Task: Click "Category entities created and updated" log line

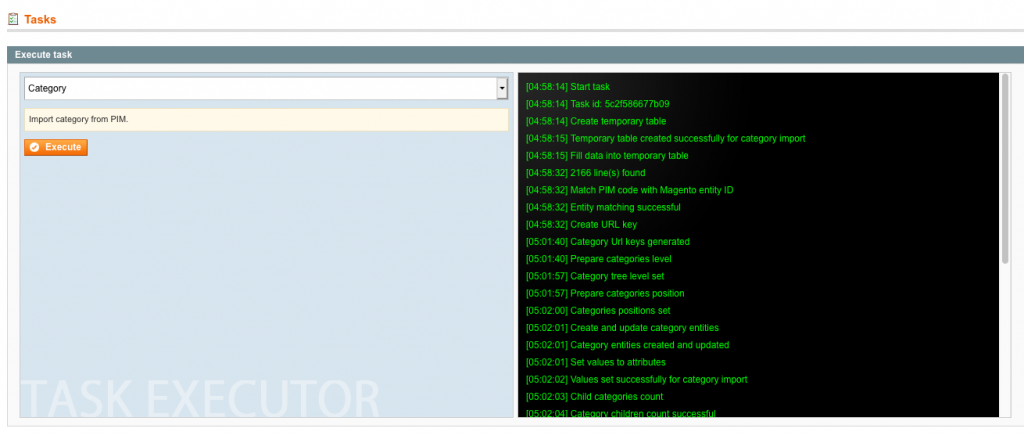Action: coord(627,345)
